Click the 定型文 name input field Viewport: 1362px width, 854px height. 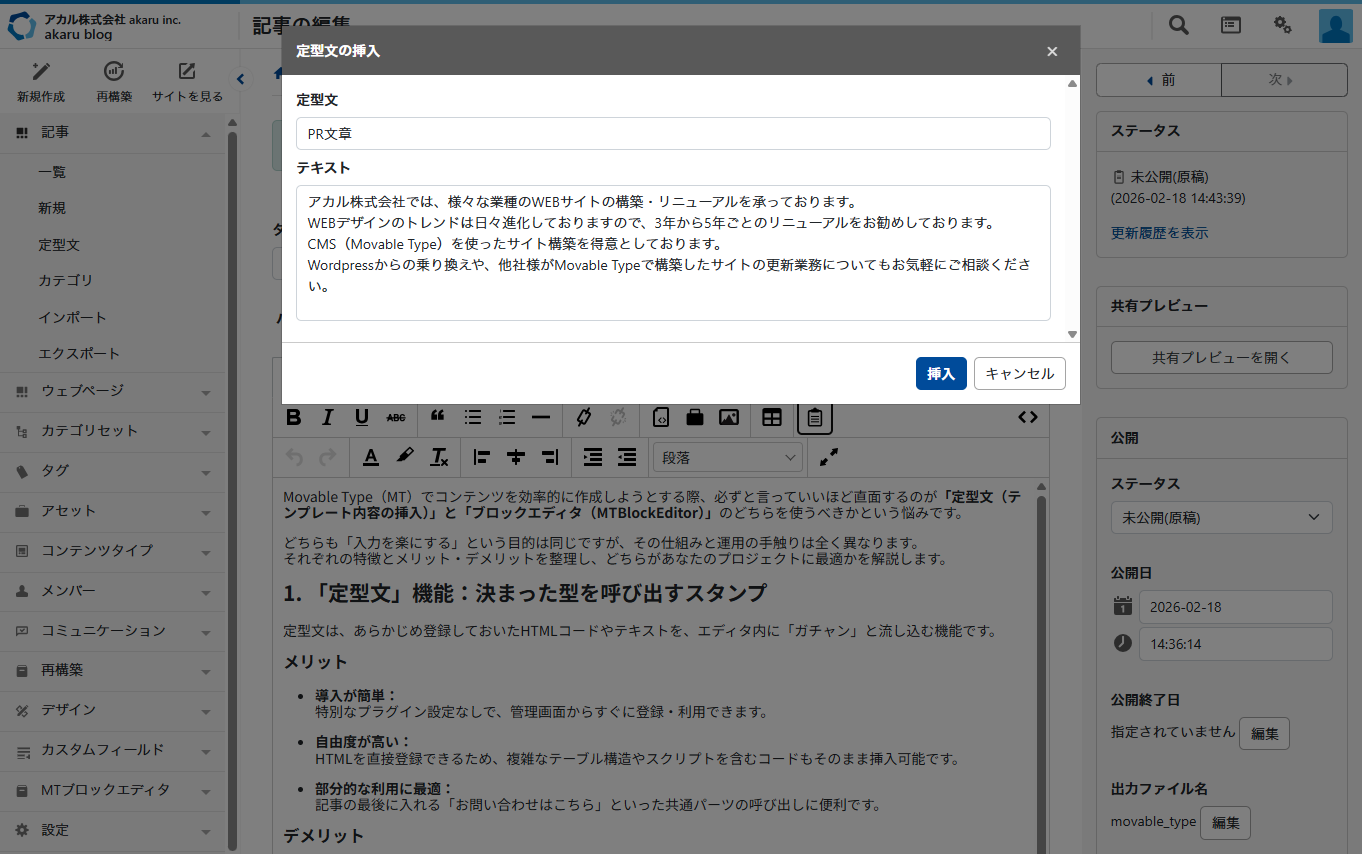click(673, 133)
